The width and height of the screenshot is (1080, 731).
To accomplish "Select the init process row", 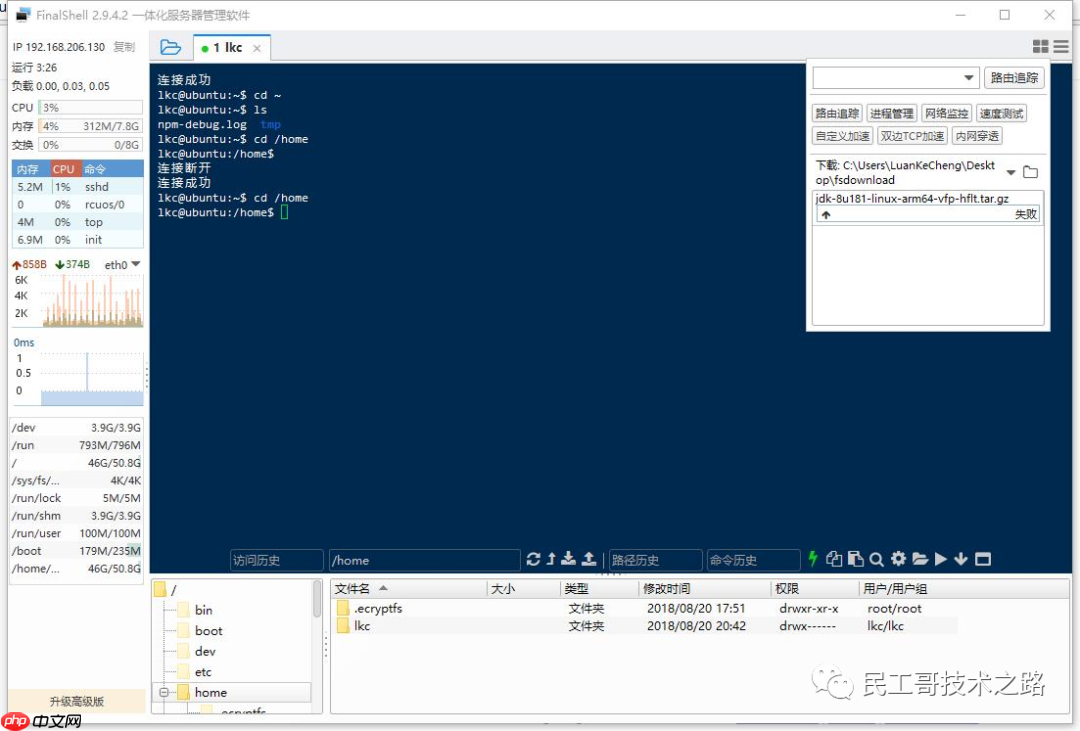I will (77, 240).
